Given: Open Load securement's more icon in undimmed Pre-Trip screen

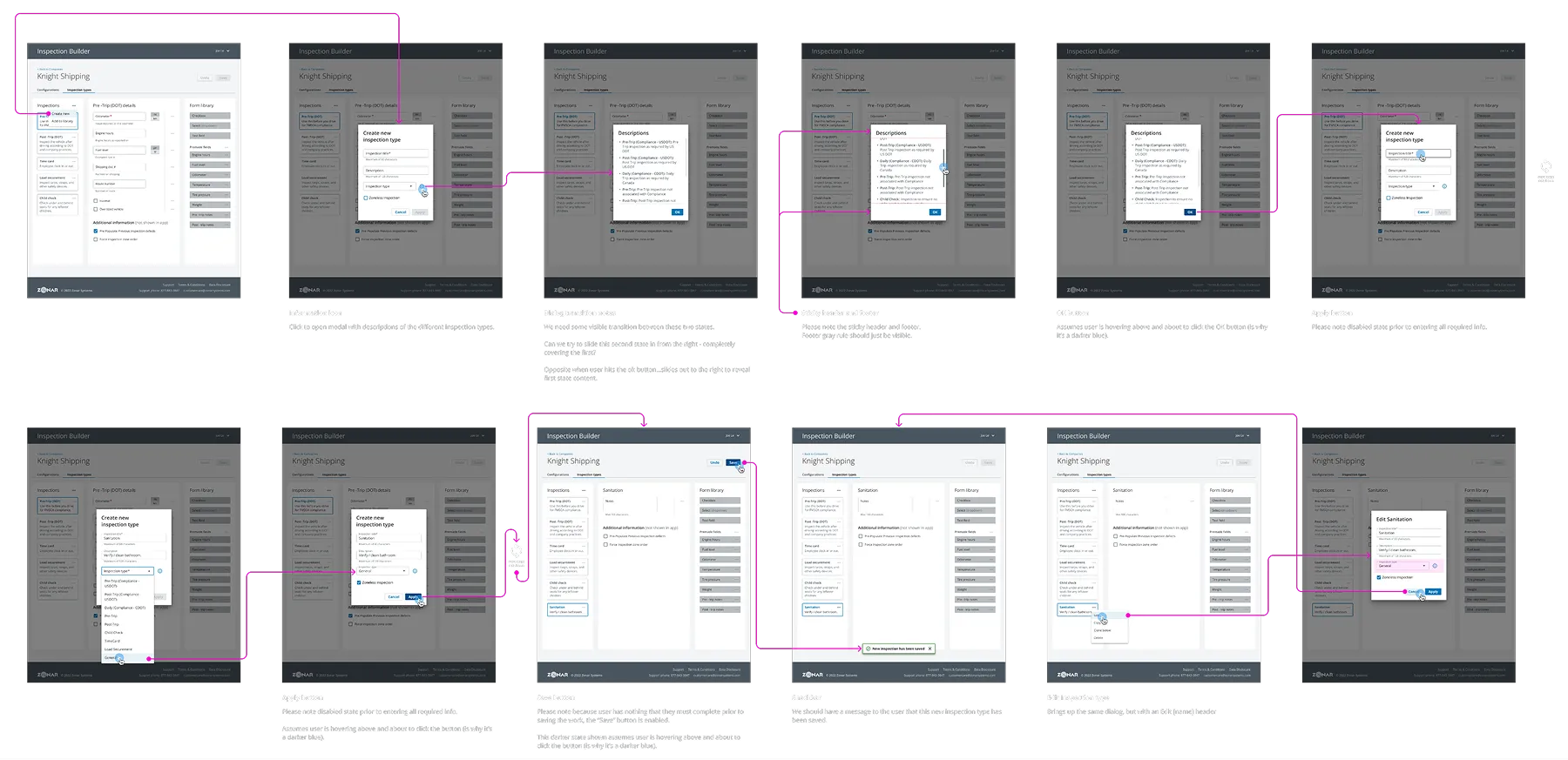Looking at the screenshot, I should tap(74, 178).
